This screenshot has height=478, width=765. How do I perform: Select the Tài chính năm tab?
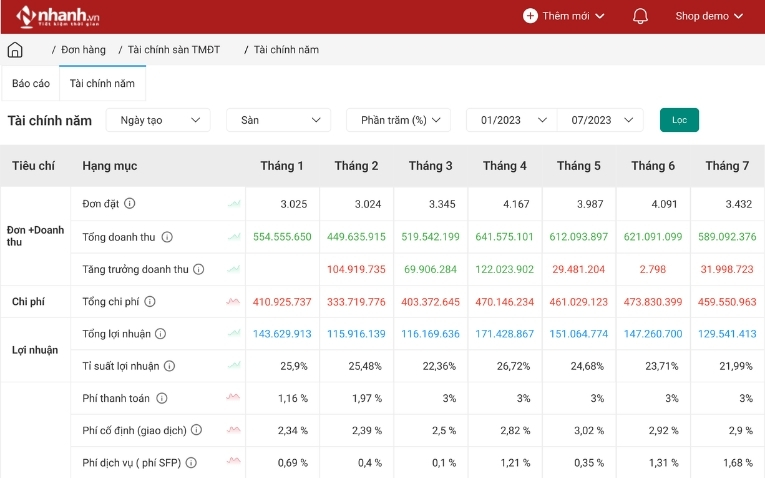coord(102,84)
